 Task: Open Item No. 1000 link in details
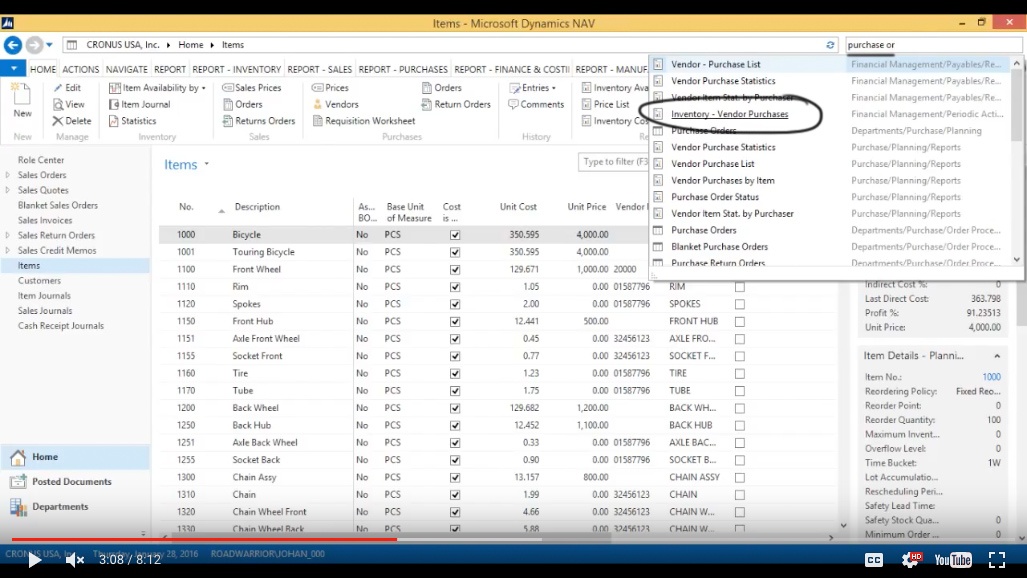click(991, 377)
